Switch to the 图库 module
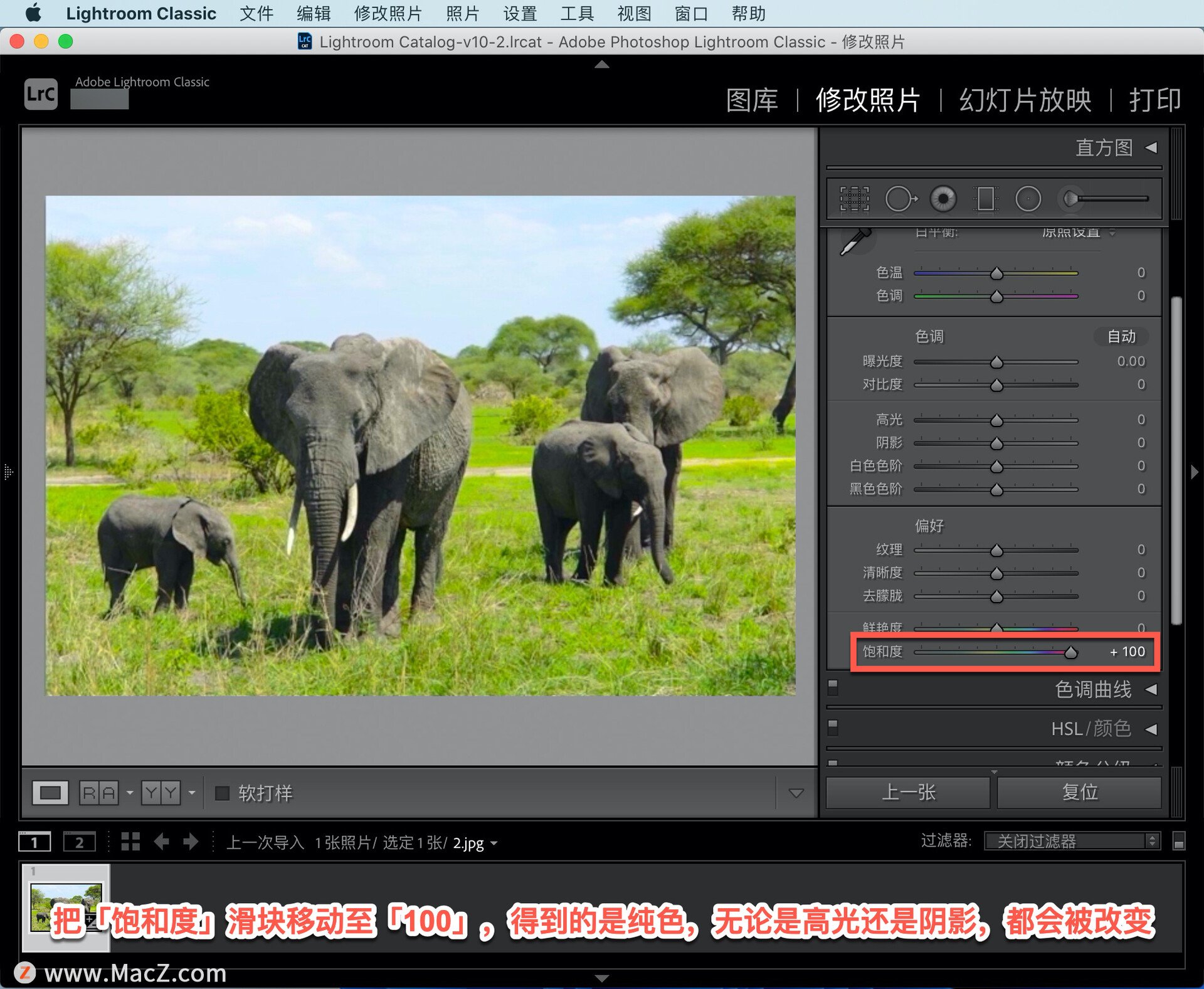 [752, 100]
